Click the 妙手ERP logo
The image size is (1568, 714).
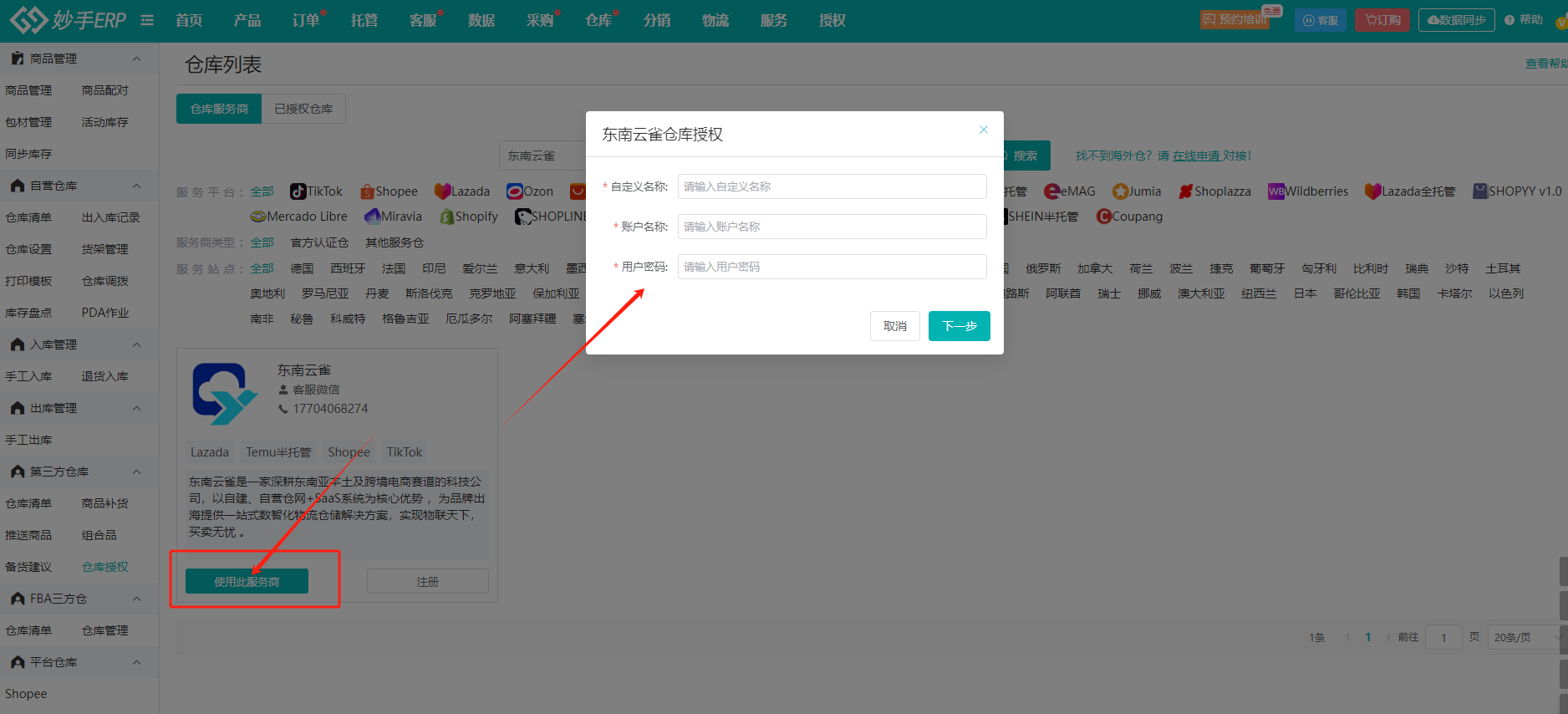pos(68,20)
